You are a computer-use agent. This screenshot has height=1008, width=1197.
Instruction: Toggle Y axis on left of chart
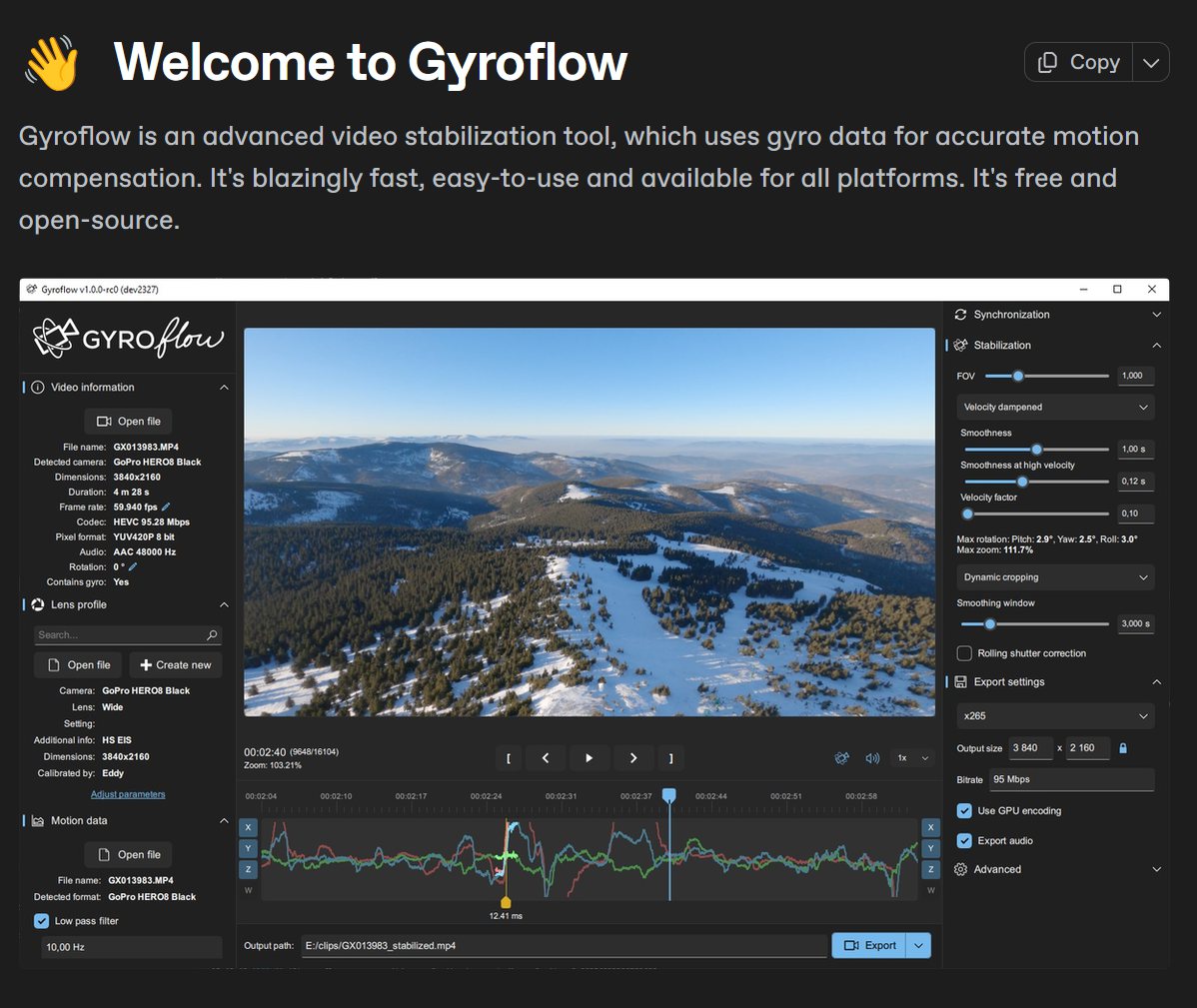tap(248, 848)
